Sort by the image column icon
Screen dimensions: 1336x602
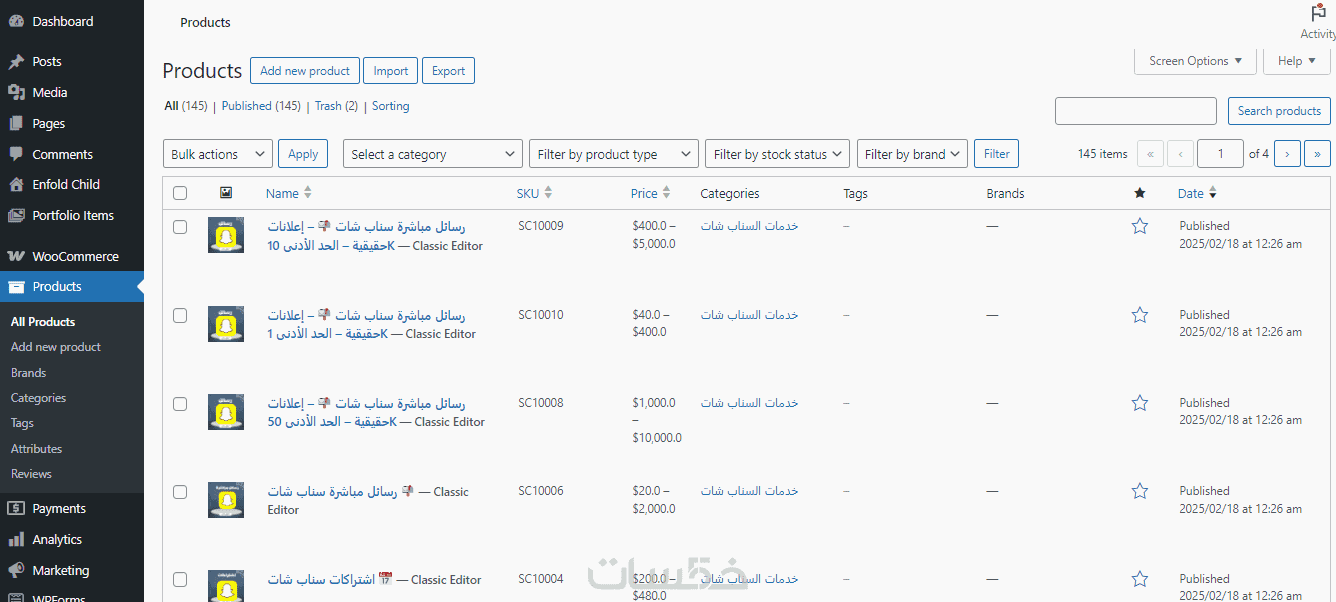[226, 193]
